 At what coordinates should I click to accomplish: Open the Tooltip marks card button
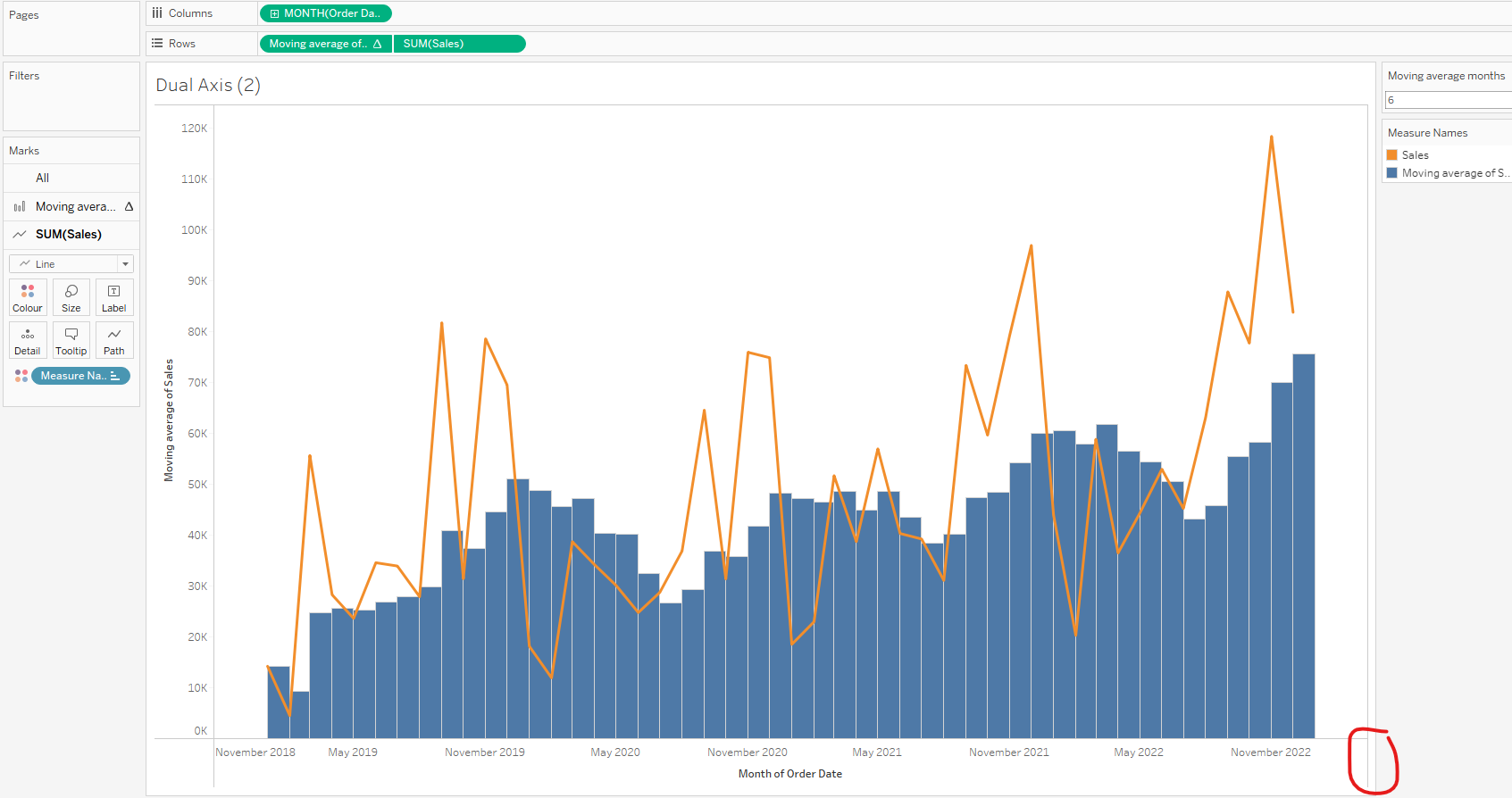coord(71,340)
